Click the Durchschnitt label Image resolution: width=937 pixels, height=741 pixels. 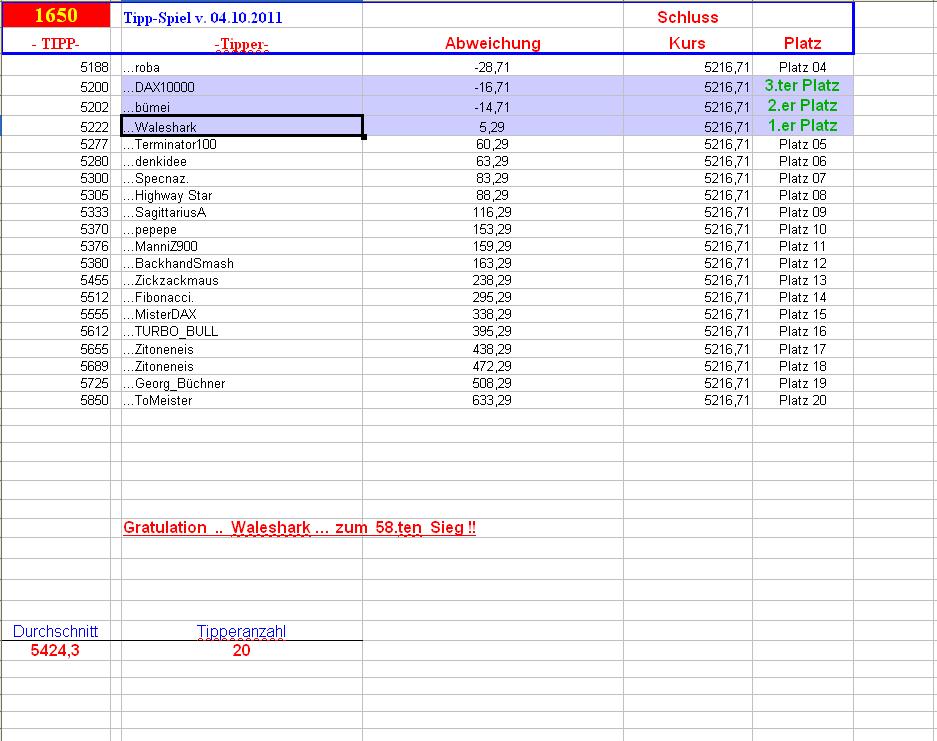56,631
